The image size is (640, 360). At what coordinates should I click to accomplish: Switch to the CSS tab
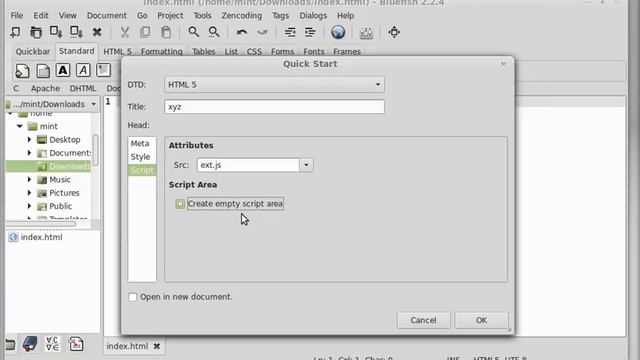click(254, 51)
